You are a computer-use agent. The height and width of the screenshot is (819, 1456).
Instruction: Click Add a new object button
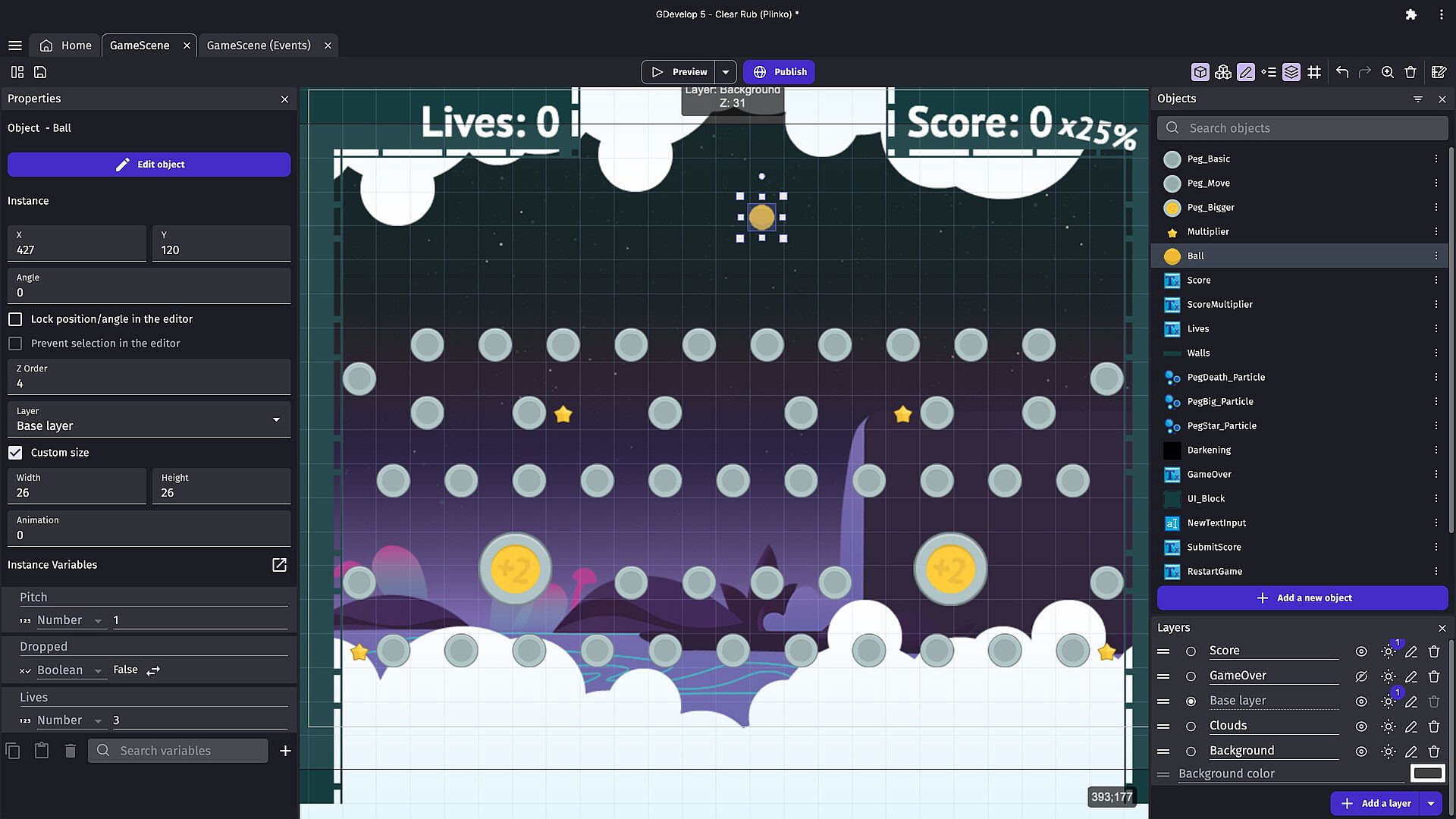pyautogui.click(x=1302, y=598)
